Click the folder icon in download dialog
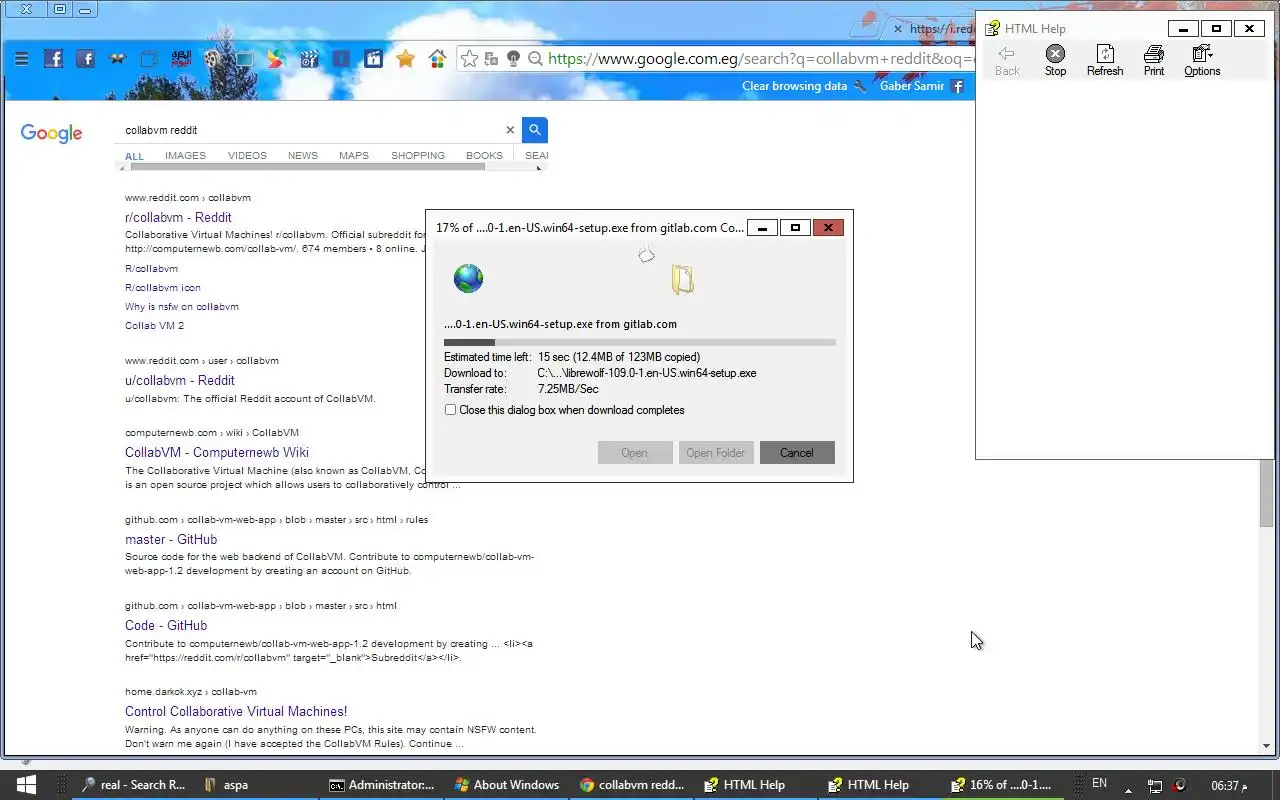Screen dimensions: 1280x800 (x=683, y=279)
